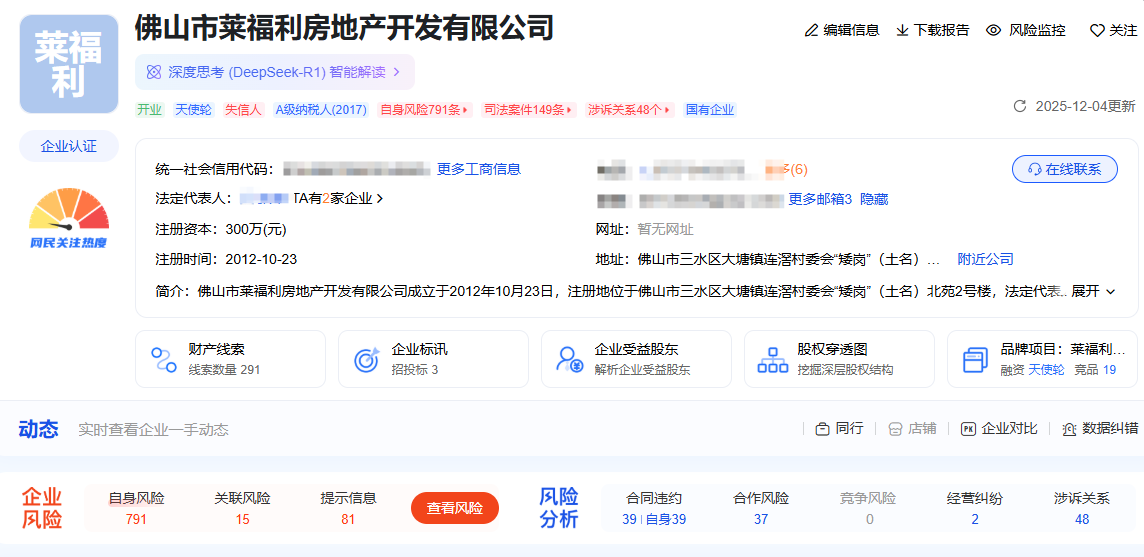Viewport: 1144px width, 557px height.
Task: Click the (6) count after blurred phone
Action: (x=799, y=169)
